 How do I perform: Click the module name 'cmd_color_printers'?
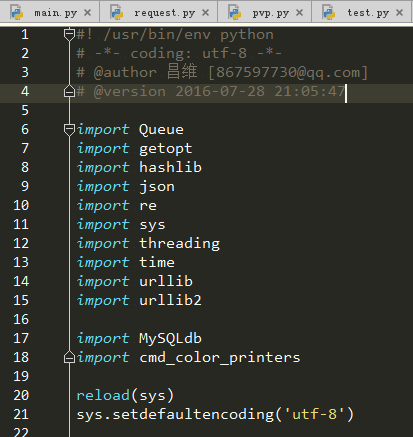[220, 358]
